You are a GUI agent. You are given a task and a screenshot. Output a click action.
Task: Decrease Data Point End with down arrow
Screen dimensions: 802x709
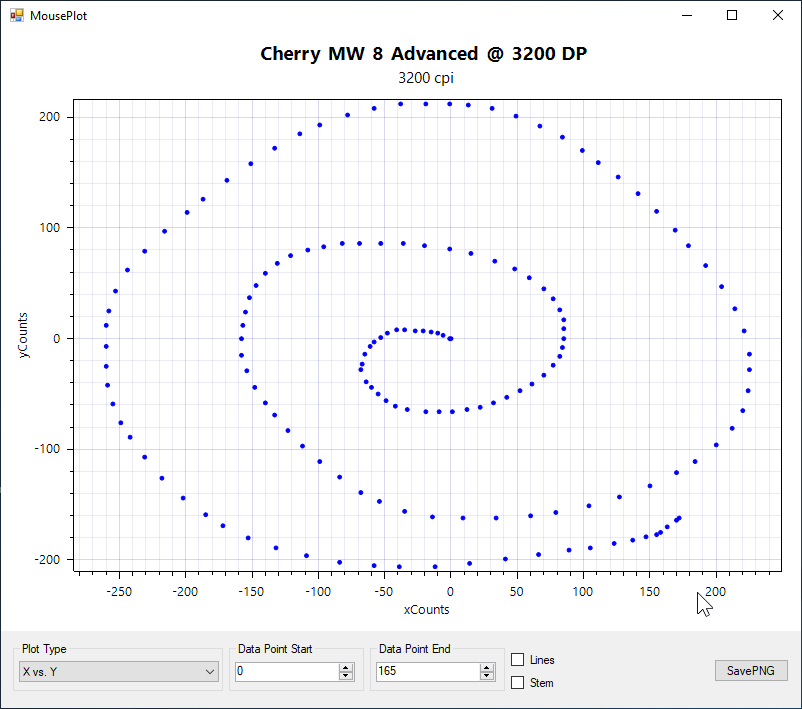point(487,676)
